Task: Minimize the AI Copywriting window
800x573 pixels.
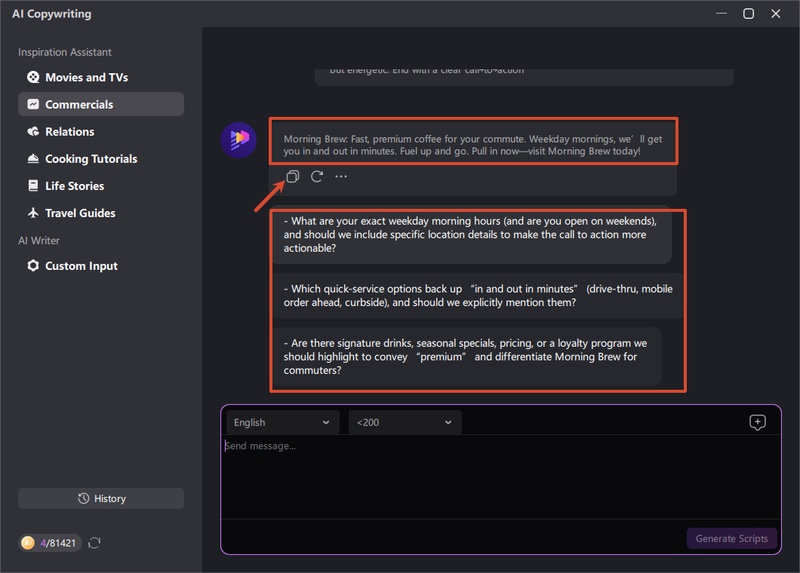Action: click(x=721, y=13)
